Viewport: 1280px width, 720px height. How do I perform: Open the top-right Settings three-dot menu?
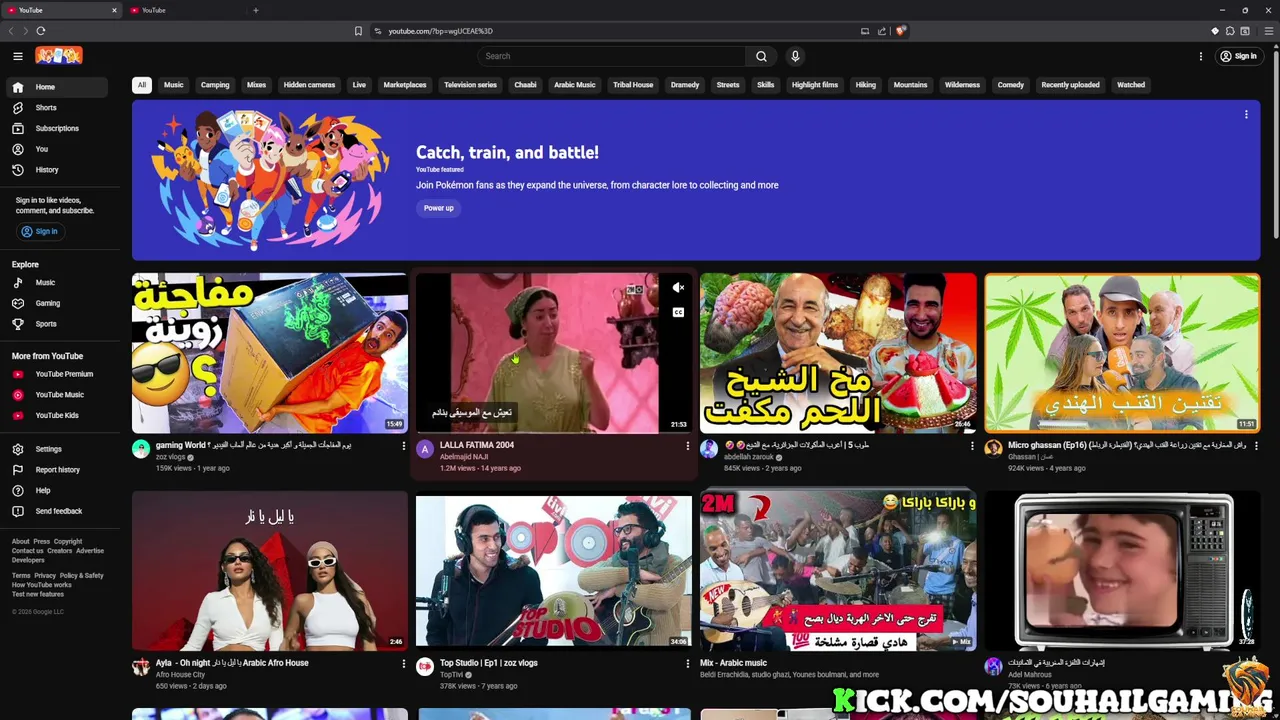[x=1201, y=56]
